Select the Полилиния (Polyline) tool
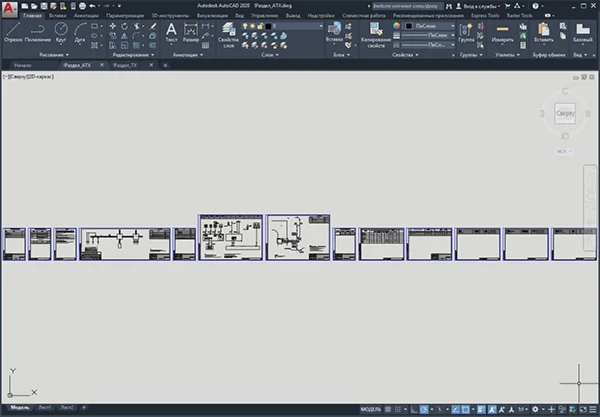The height and width of the screenshot is (417, 600). [x=37, y=31]
